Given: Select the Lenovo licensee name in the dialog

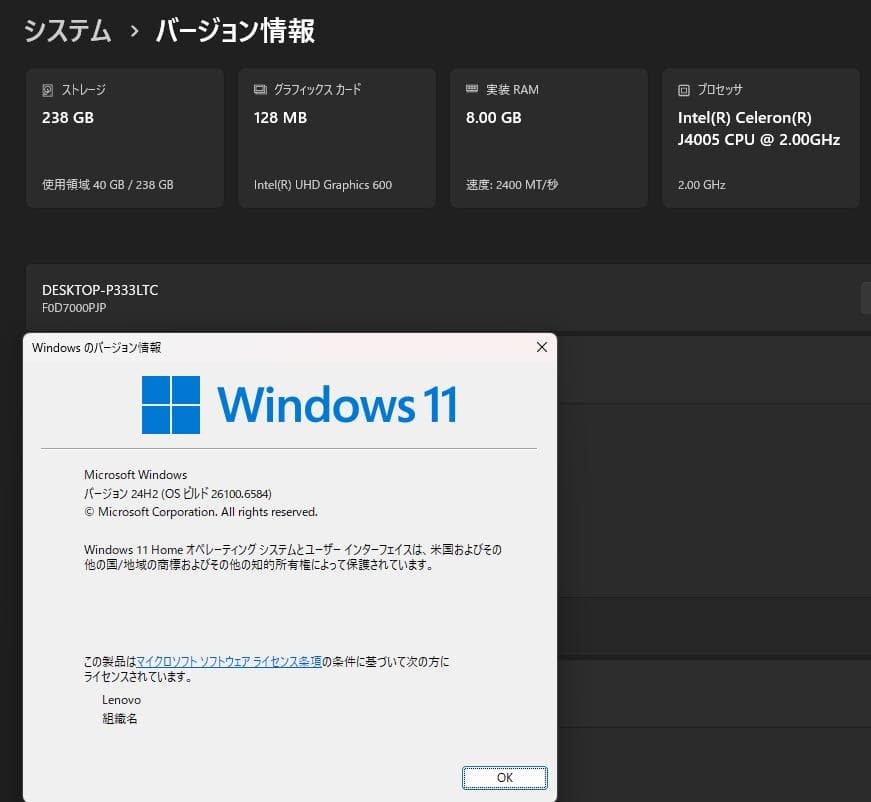Looking at the screenshot, I should click(120, 699).
